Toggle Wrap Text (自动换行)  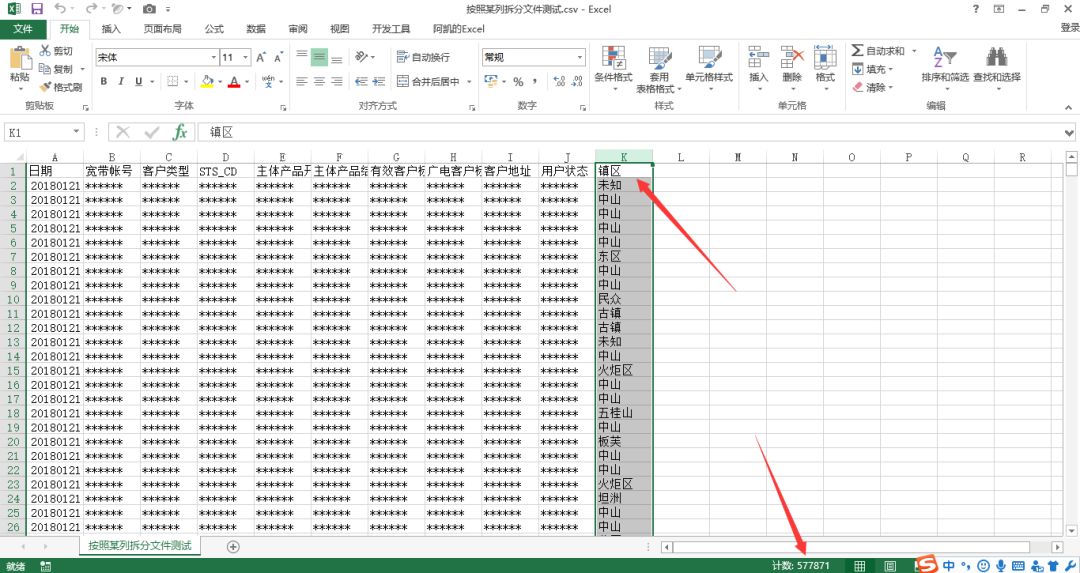424,57
